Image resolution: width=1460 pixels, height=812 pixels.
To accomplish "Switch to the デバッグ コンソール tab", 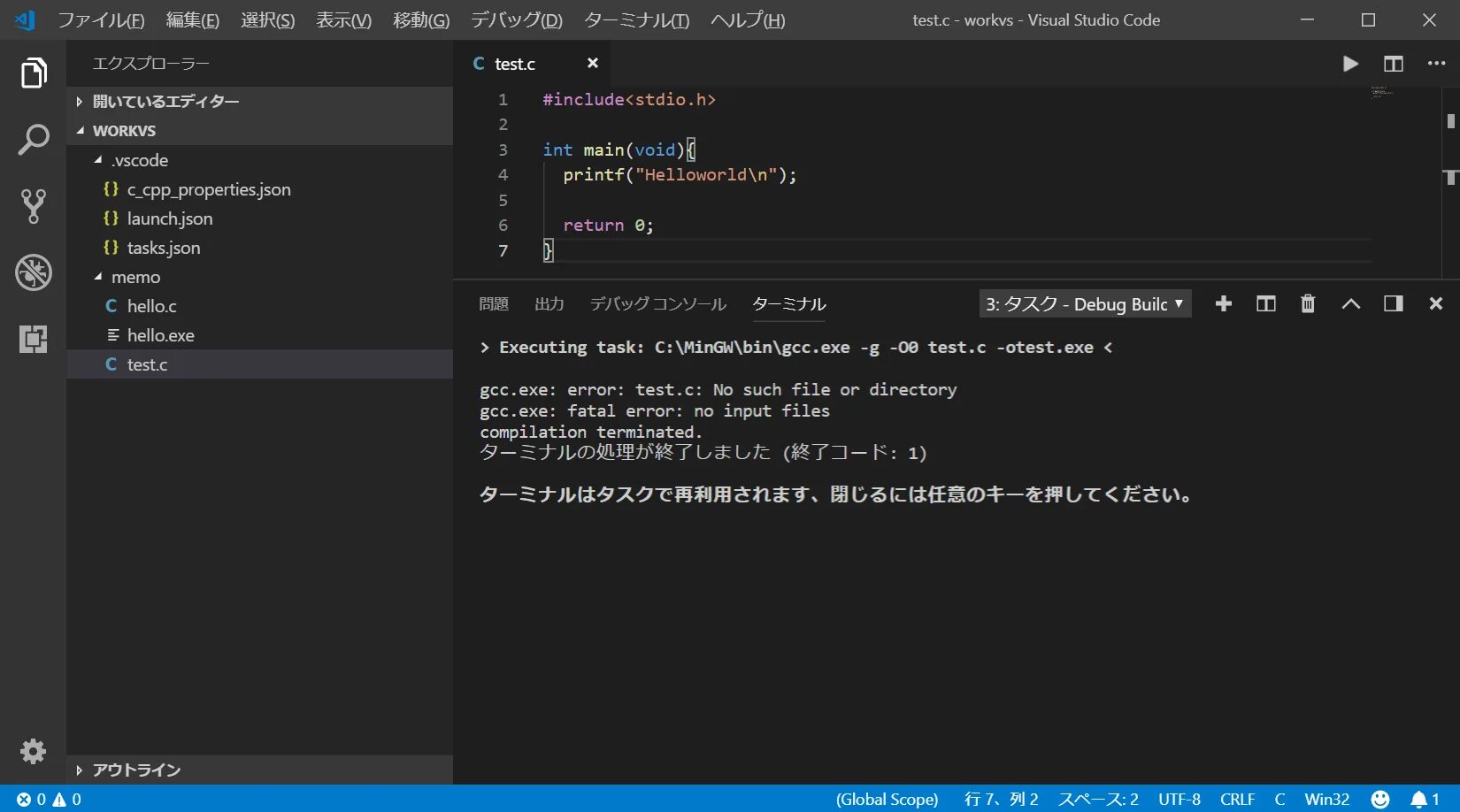I will (658, 304).
